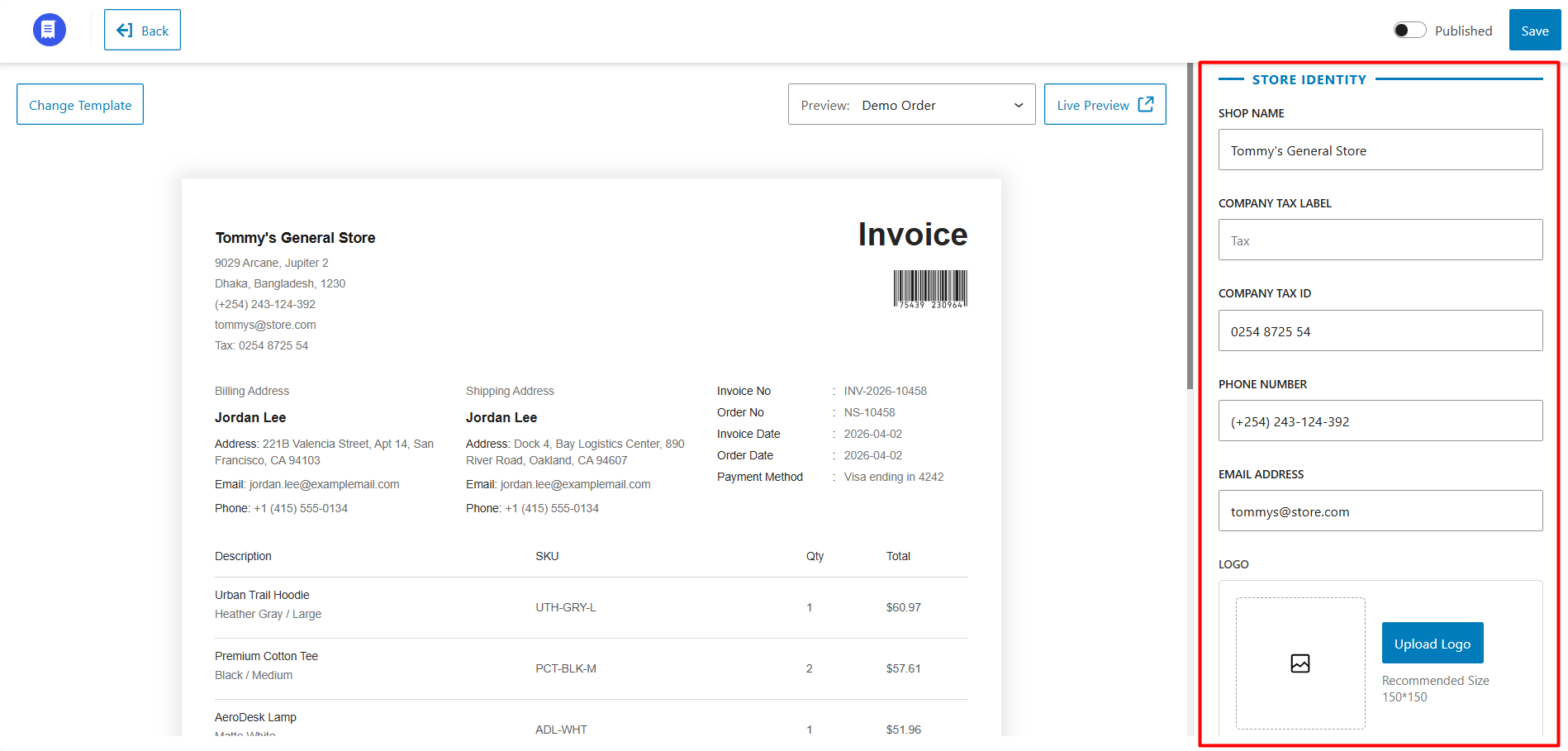Click the Invoice heading in preview
The image size is (1568, 751).
pyautogui.click(x=913, y=235)
